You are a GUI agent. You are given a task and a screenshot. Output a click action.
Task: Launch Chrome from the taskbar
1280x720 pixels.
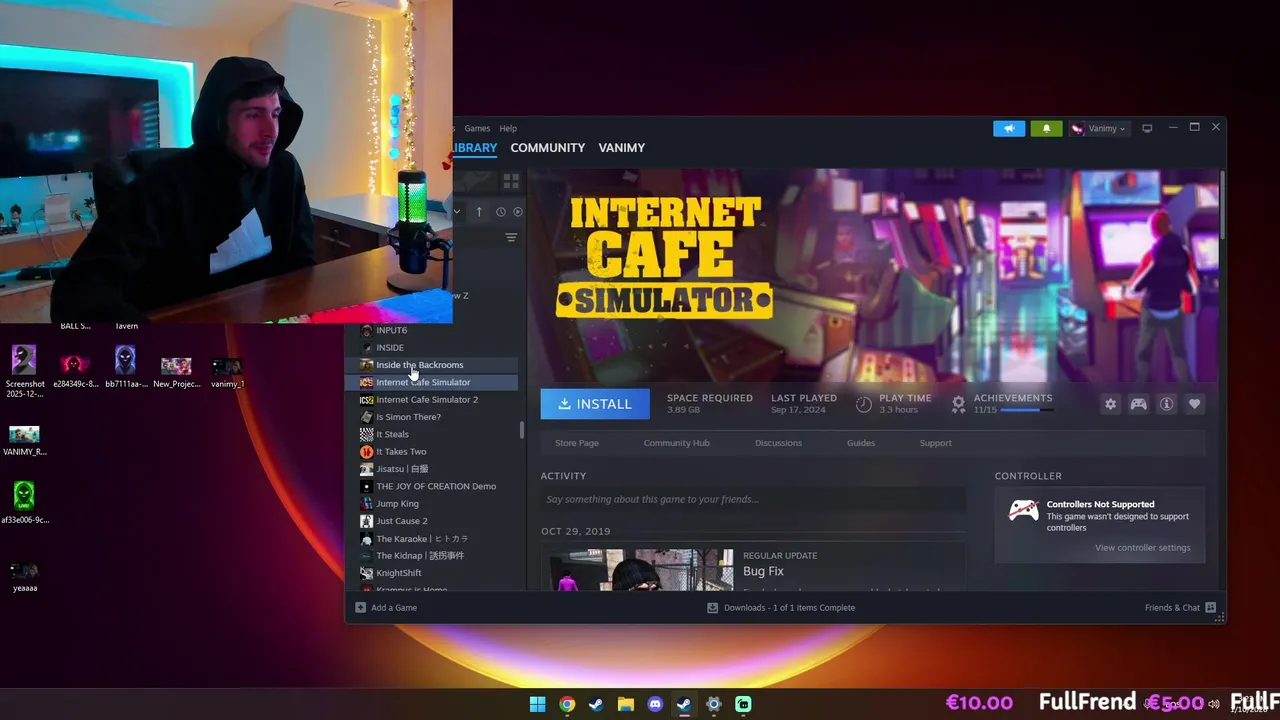tap(567, 704)
